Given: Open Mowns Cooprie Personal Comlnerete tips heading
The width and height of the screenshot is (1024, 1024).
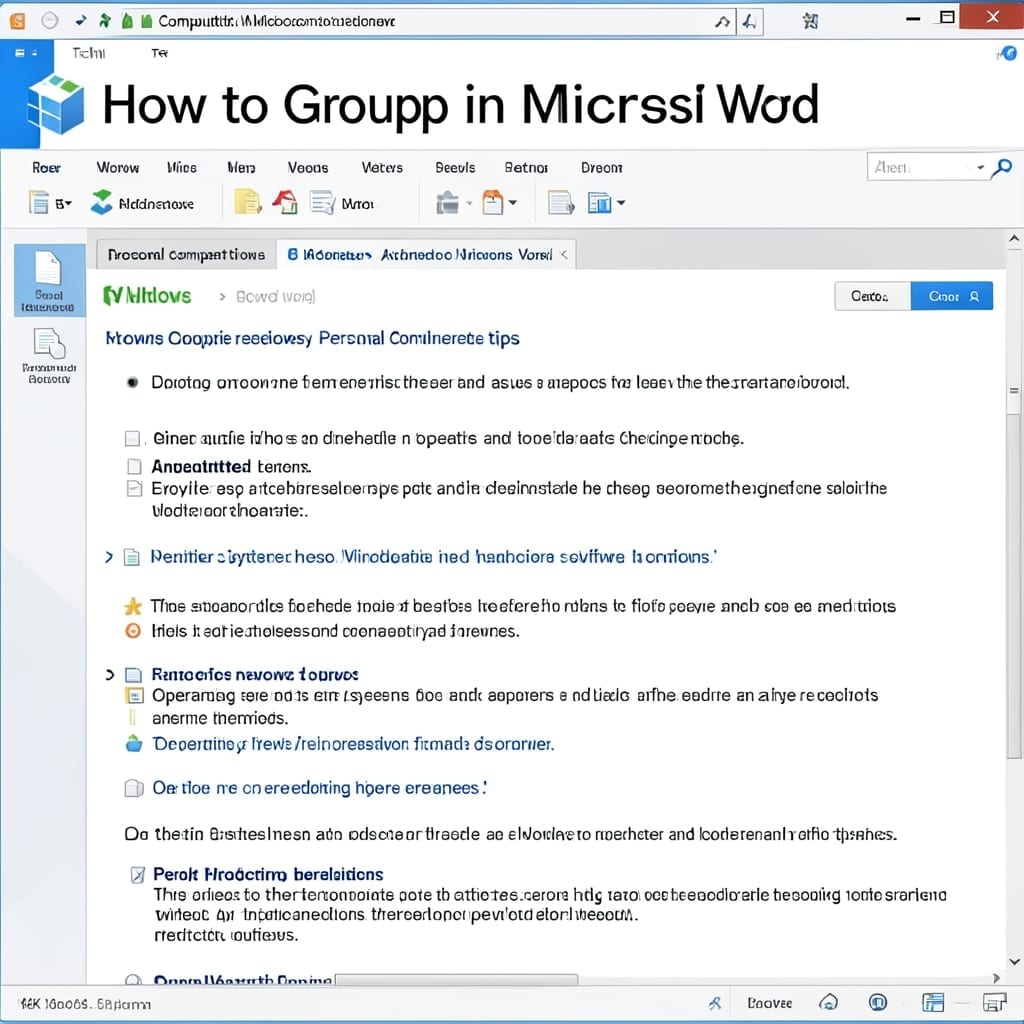Looking at the screenshot, I should click(312, 338).
